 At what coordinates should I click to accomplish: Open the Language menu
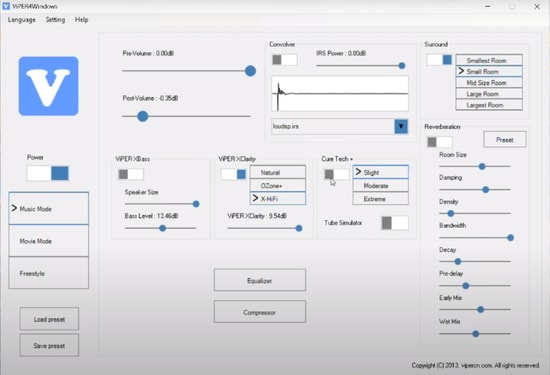point(22,20)
